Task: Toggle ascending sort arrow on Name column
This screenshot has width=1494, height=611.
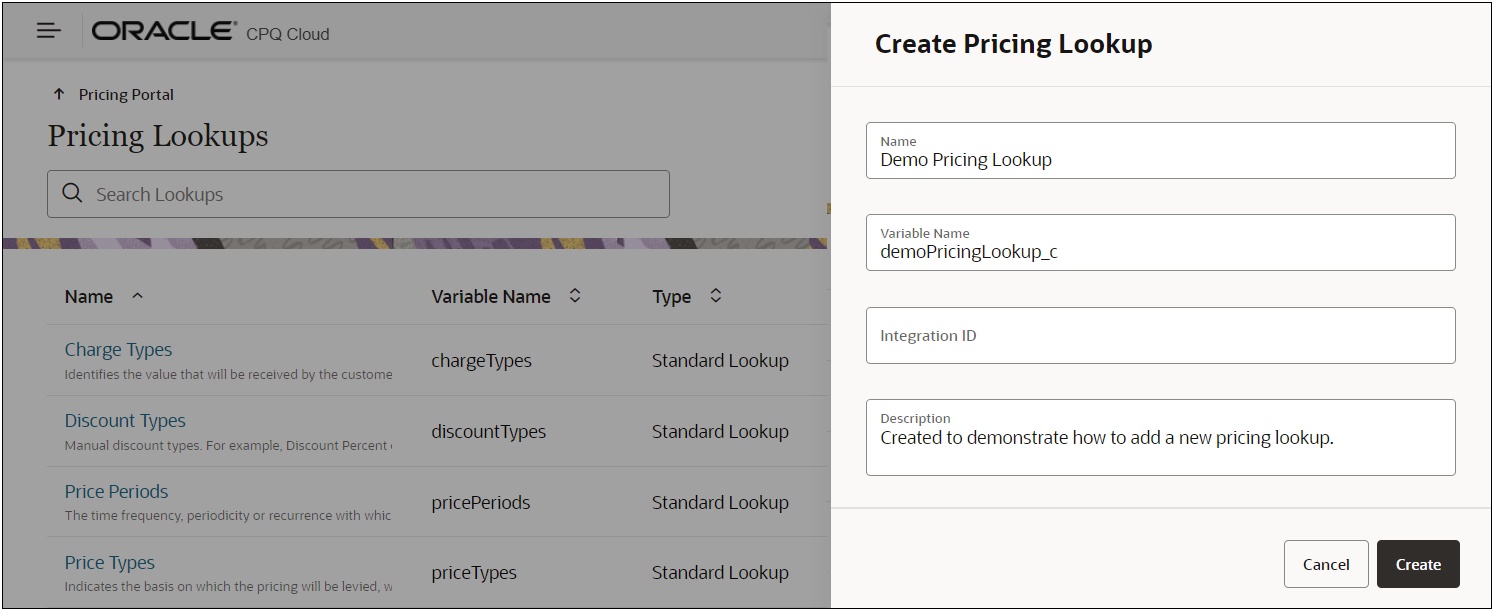Action: pyautogui.click(x=138, y=296)
